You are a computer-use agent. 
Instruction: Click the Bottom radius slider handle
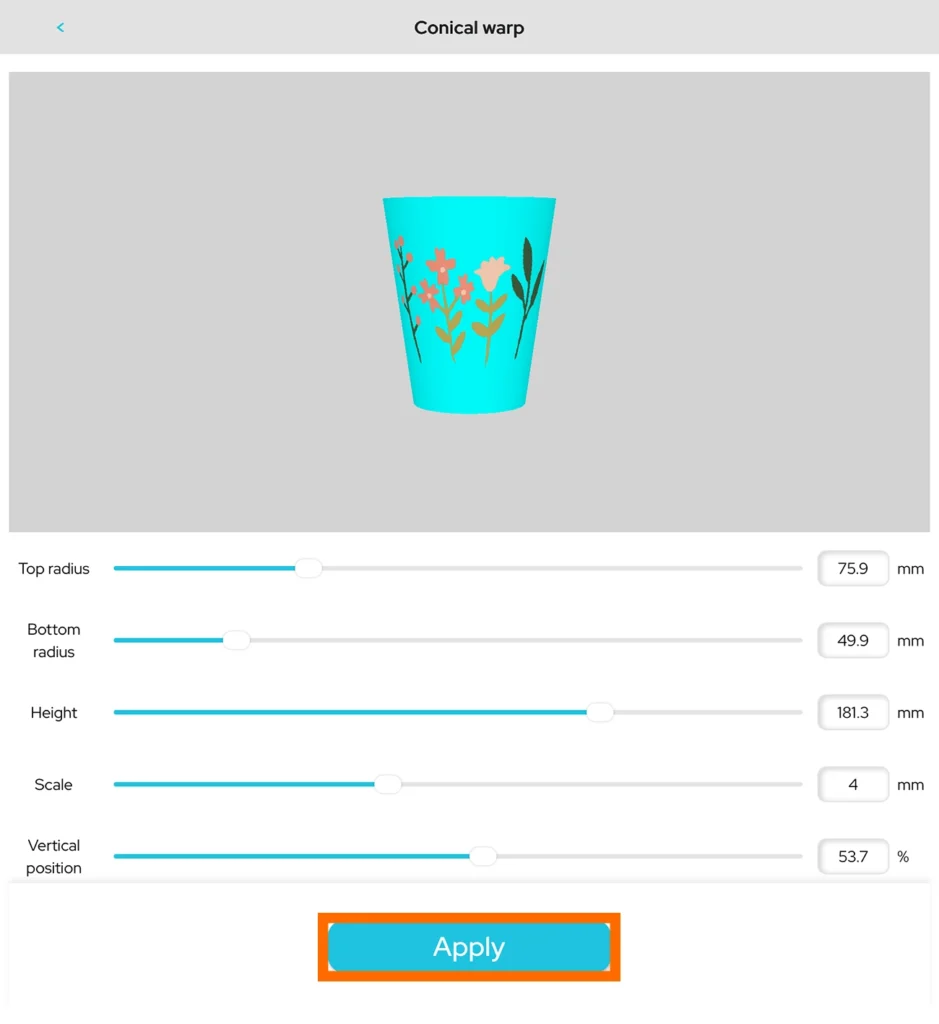point(236,640)
